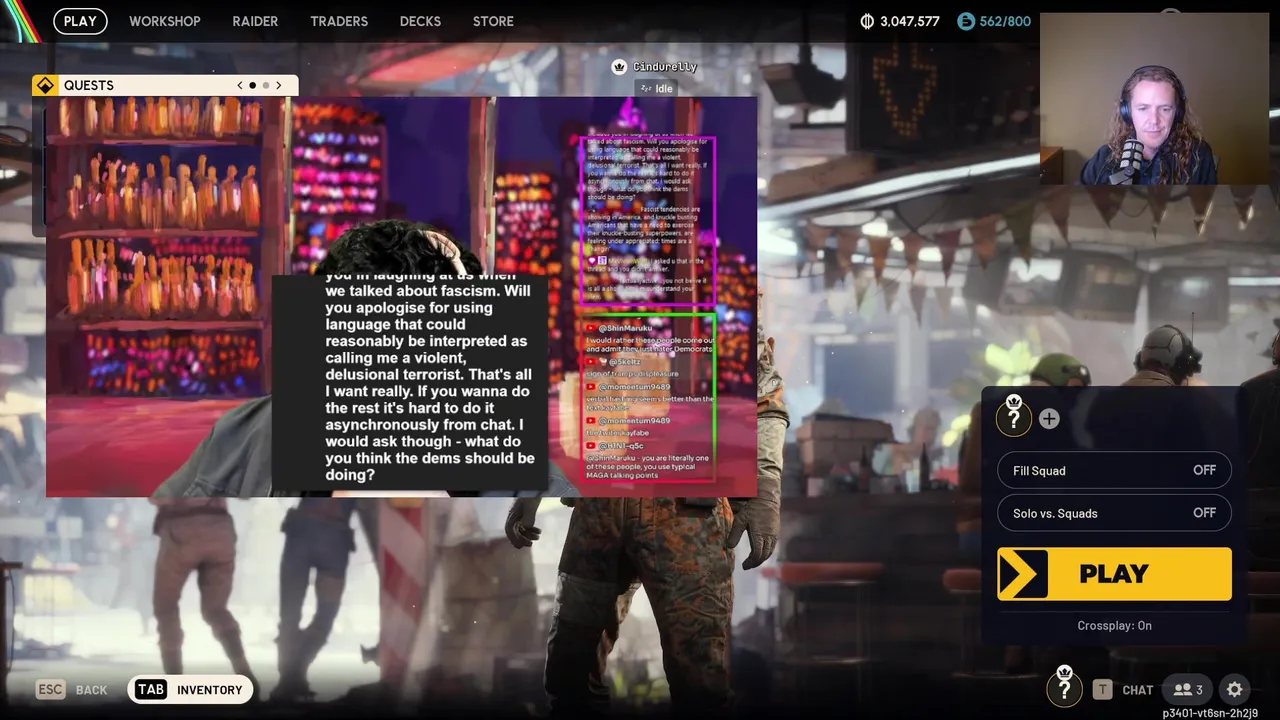Viewport: 1280px width, 720px height.
Task: Add a squad member with plus icon
Action: point(1049,419)
